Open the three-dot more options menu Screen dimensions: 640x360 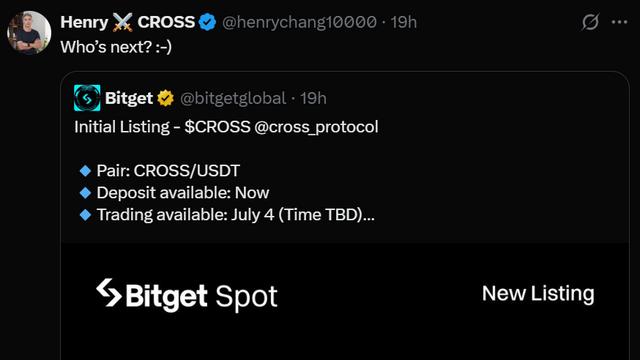619,22
